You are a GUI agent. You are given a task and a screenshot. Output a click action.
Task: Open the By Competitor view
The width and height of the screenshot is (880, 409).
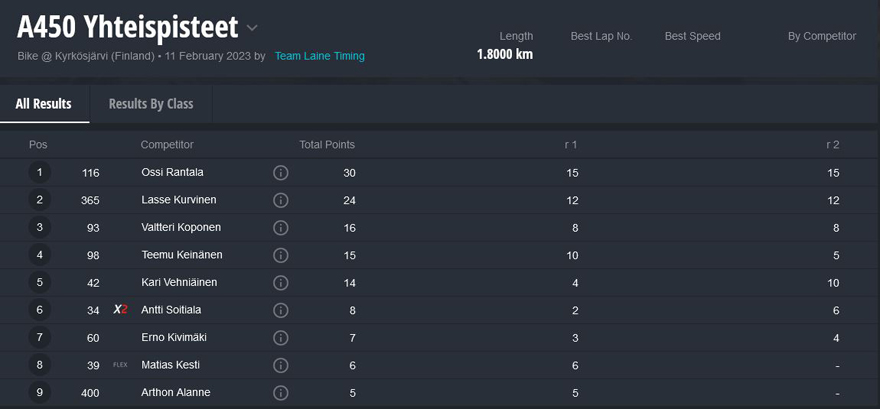pyautogui.click(x=822, y=36)
